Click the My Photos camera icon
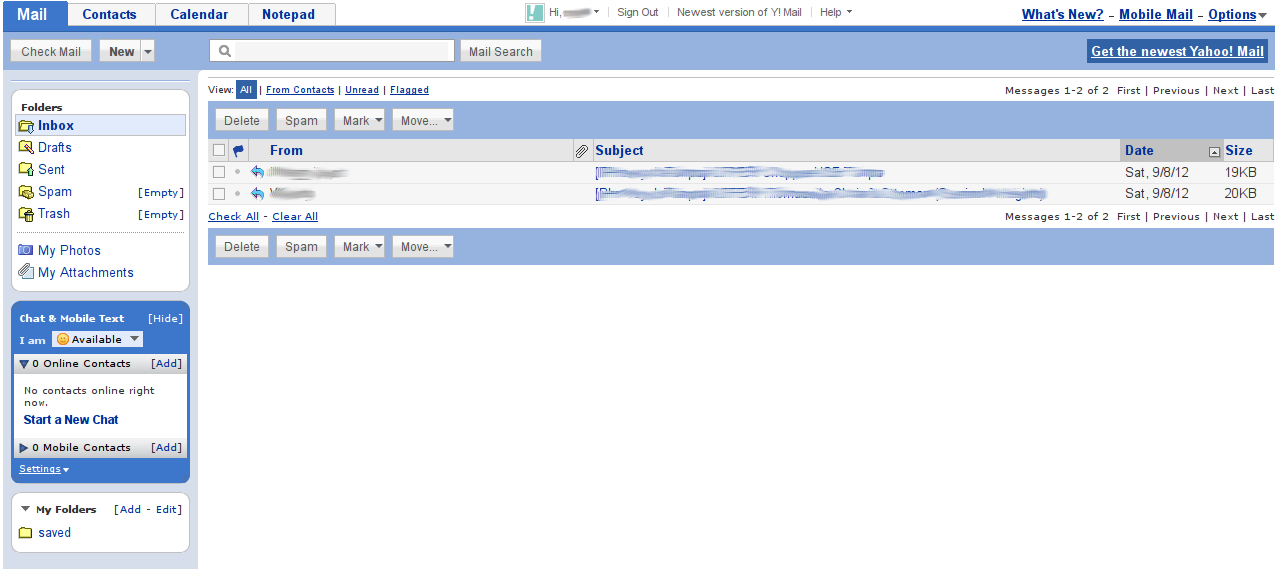 coord(26,250)
